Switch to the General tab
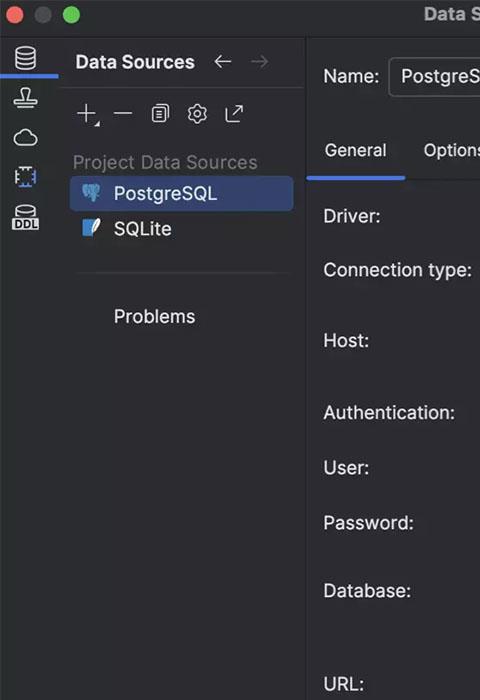Screen dimensions: 480x700 [x=355, y=150]
